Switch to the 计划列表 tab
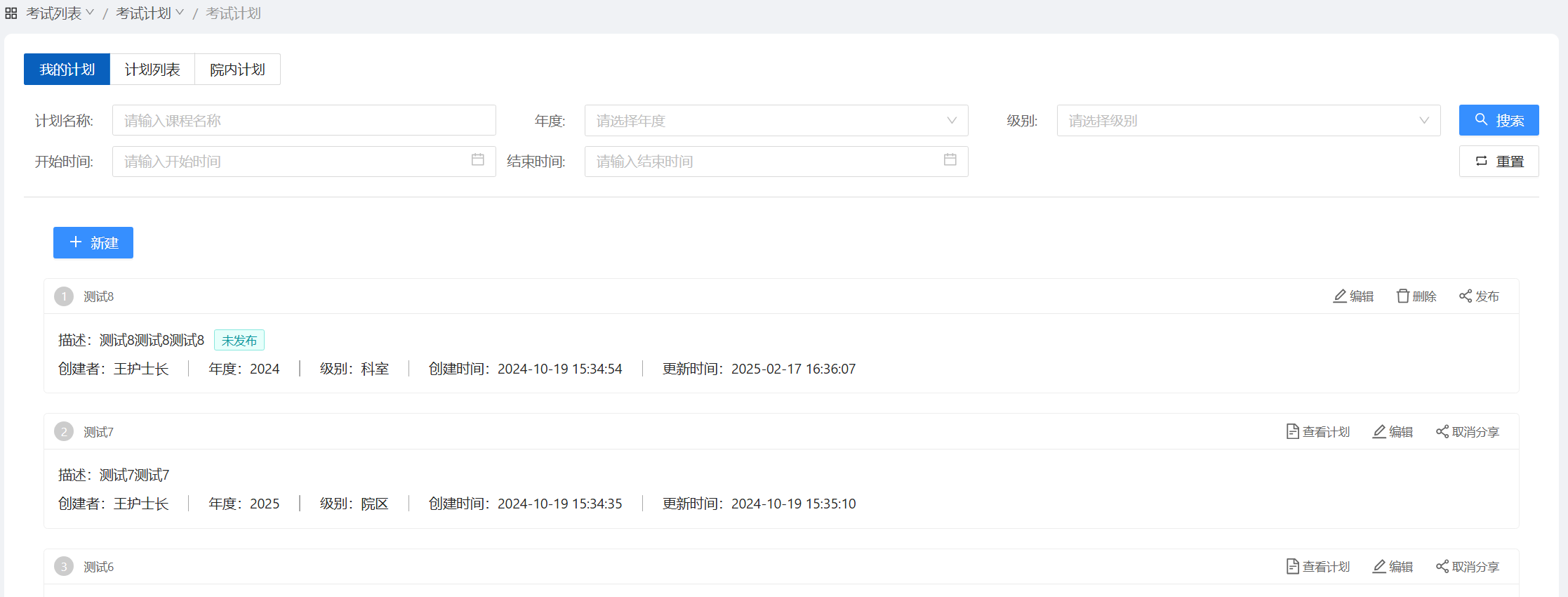This screenshot has height=597, width=1568. coord(152,70)
